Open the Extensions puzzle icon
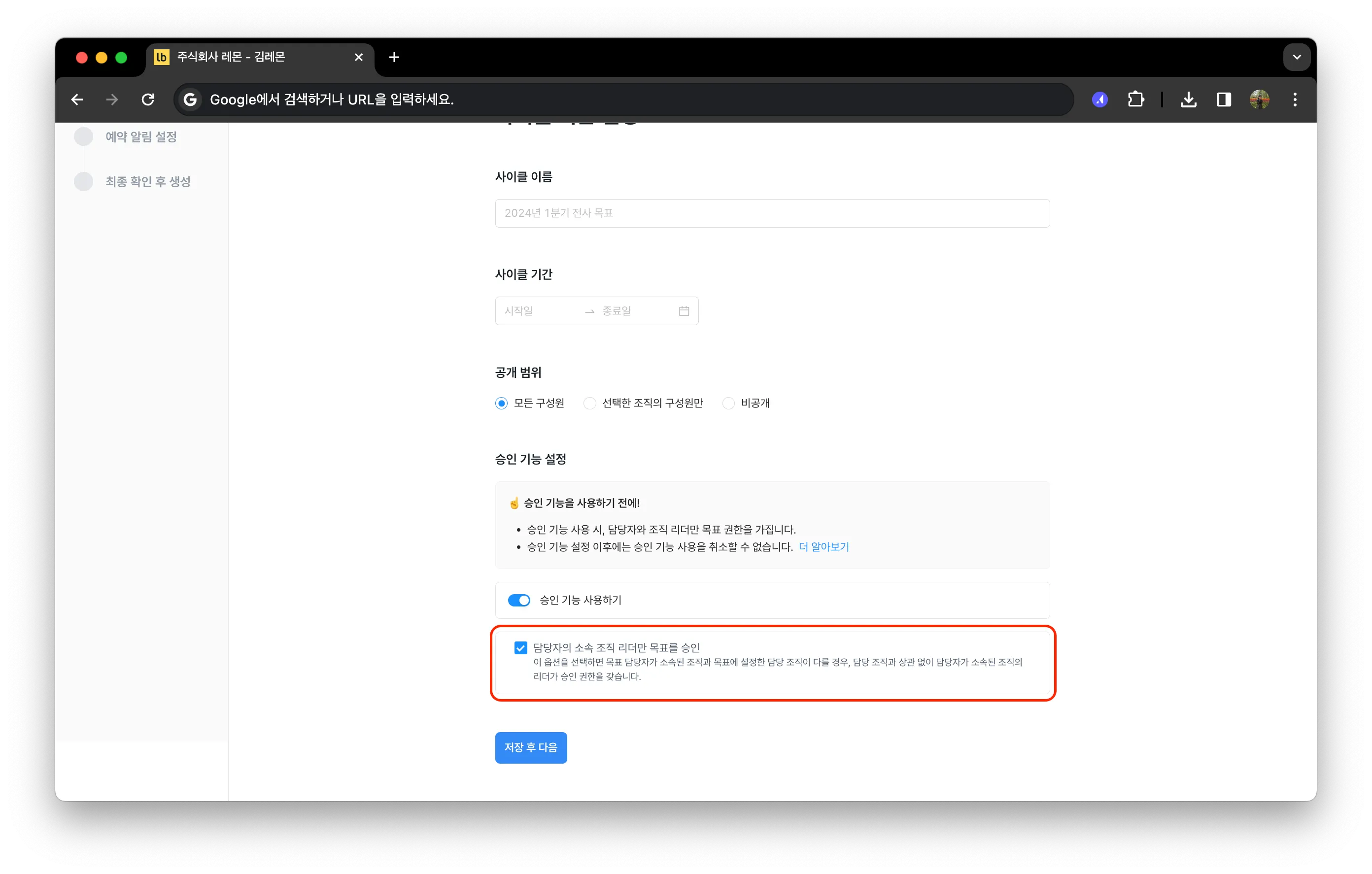Viewport: 1372px width, 874px height. pyautogui.click(x=1135, y=100)
